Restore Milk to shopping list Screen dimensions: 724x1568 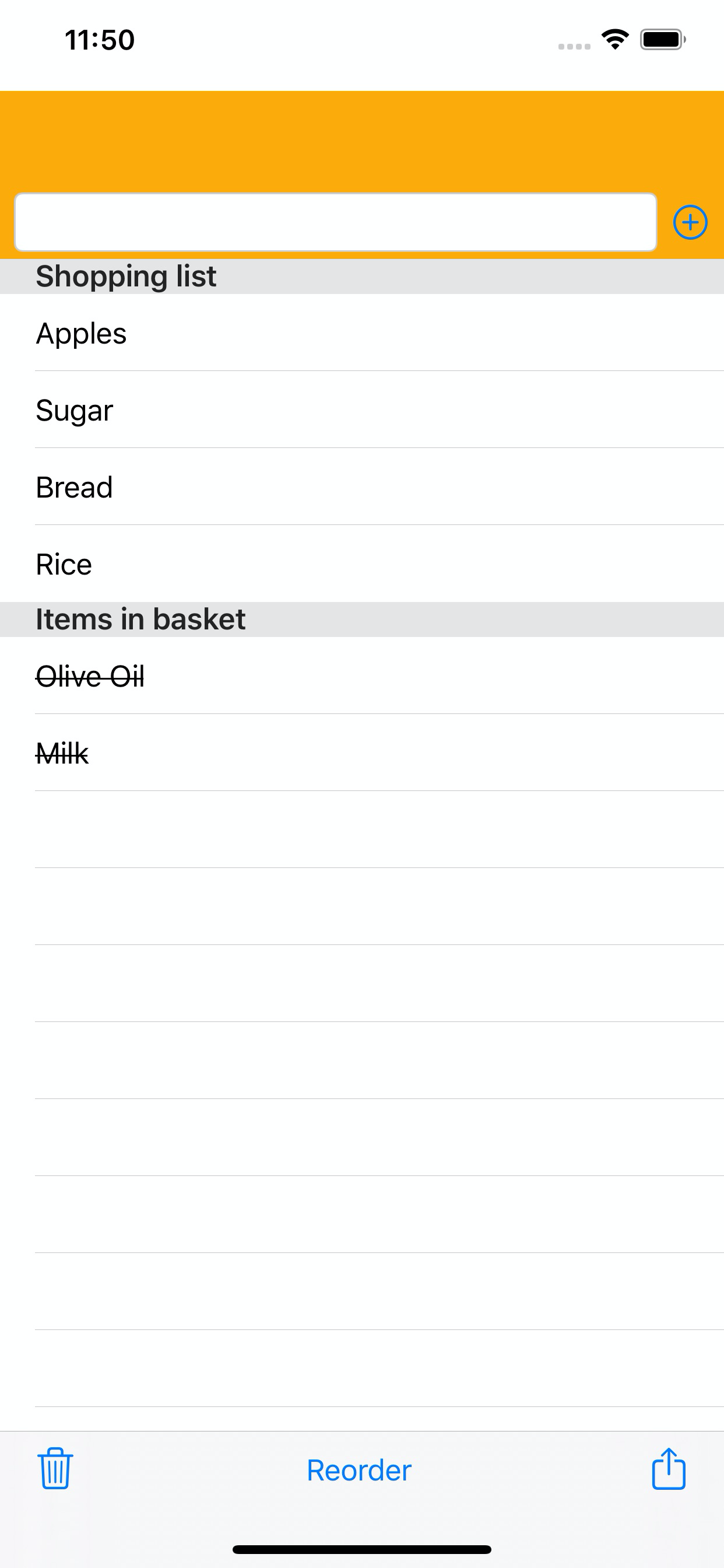coord(362,753)
